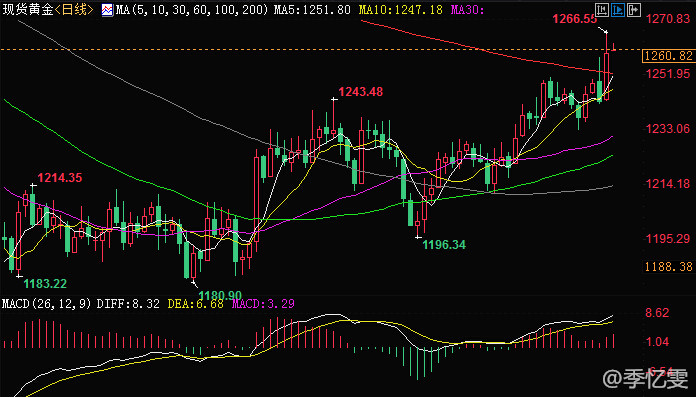Click the expand panel arrow icon

pyautogui.click(x=634, y=9)
